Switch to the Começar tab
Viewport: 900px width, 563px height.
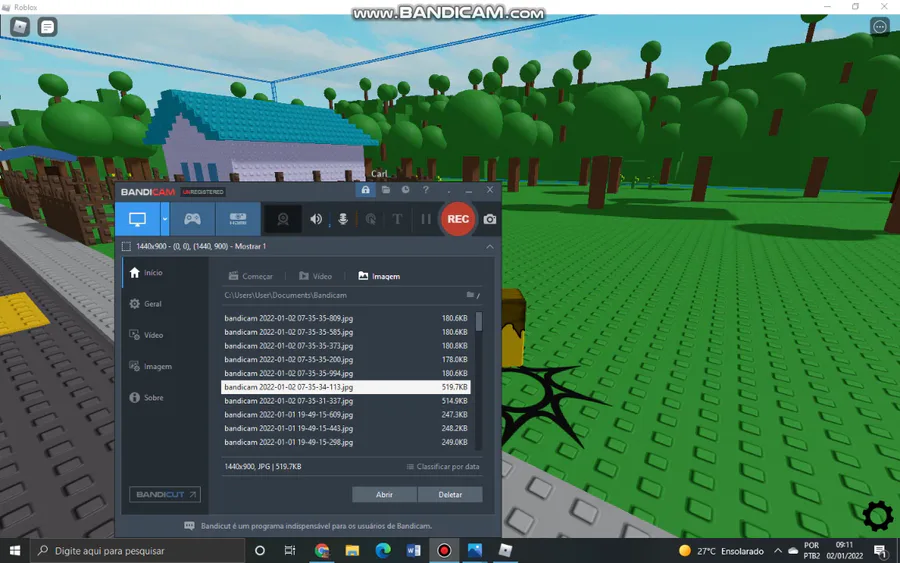pos(251,276)
